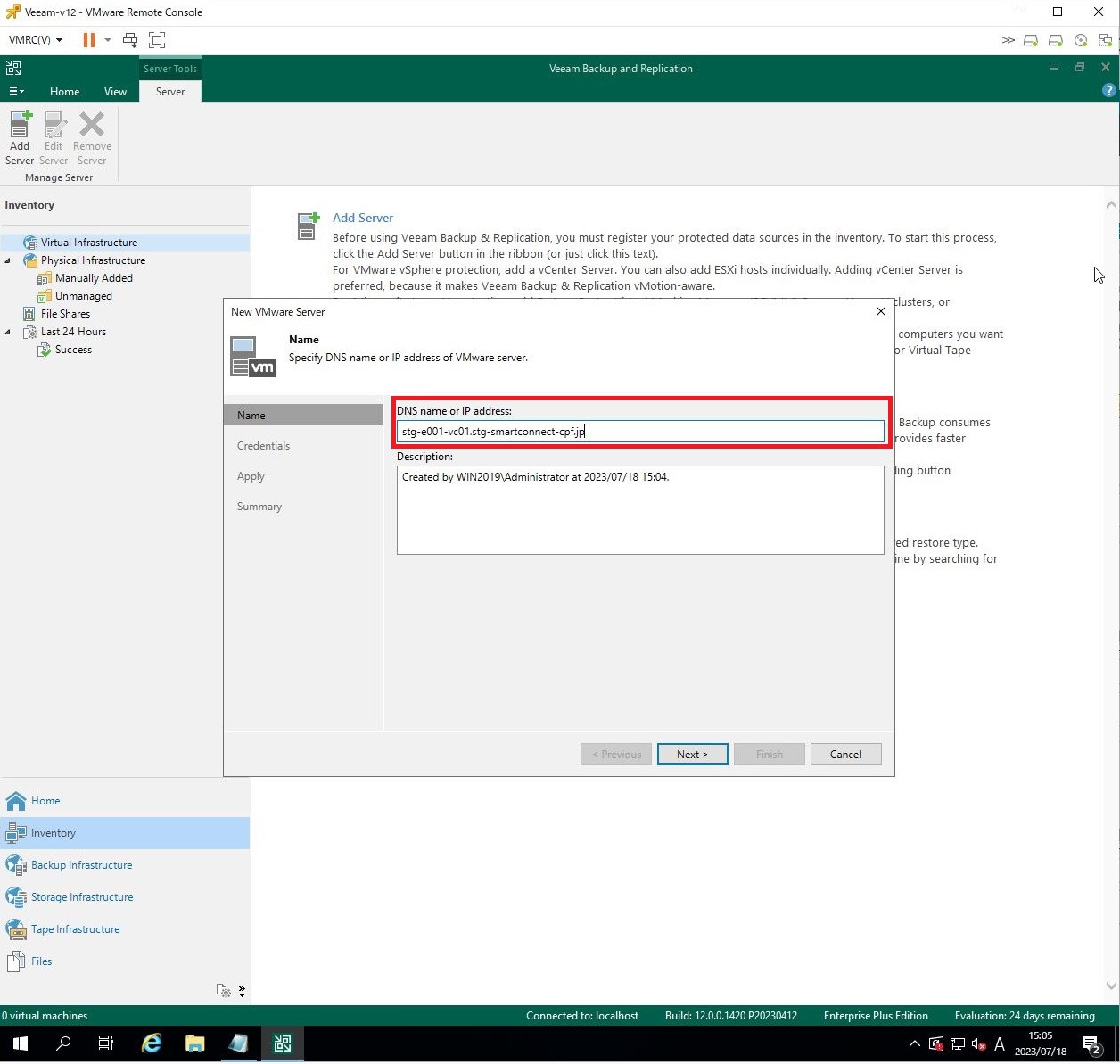The height and width of the screenshot is (1064, 1120).
Task: Select Credentials step in wizard
Action: click(x=263, y=446)
